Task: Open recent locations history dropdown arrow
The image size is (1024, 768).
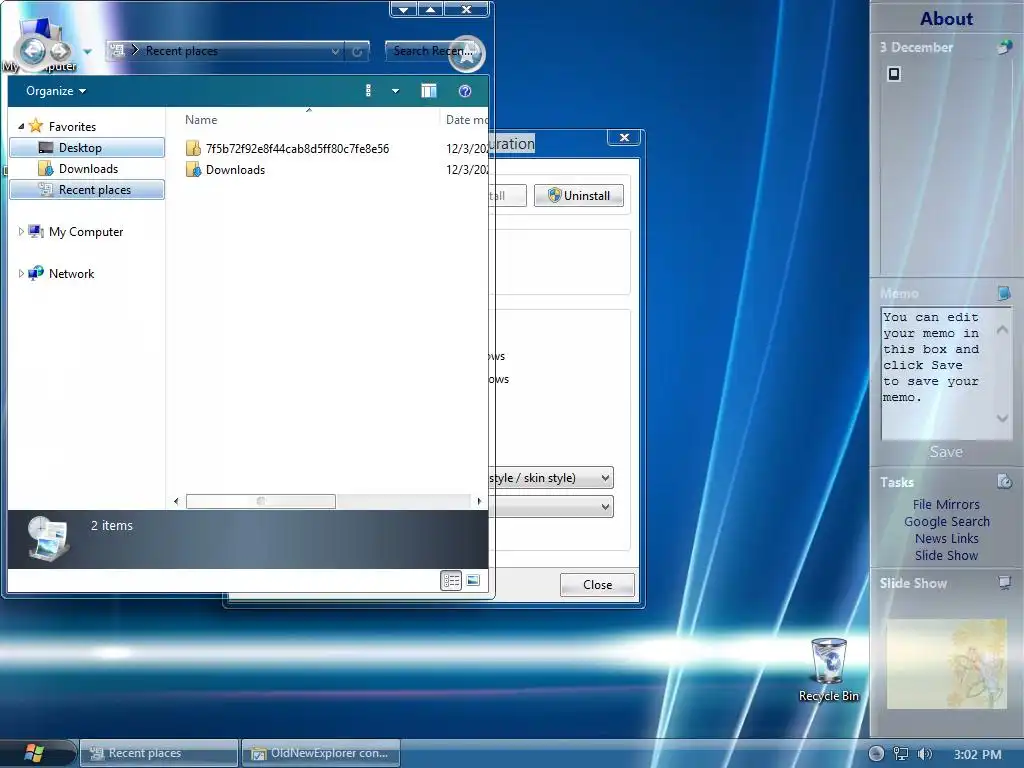Action: pyautogui.click(x=88, y=51)
